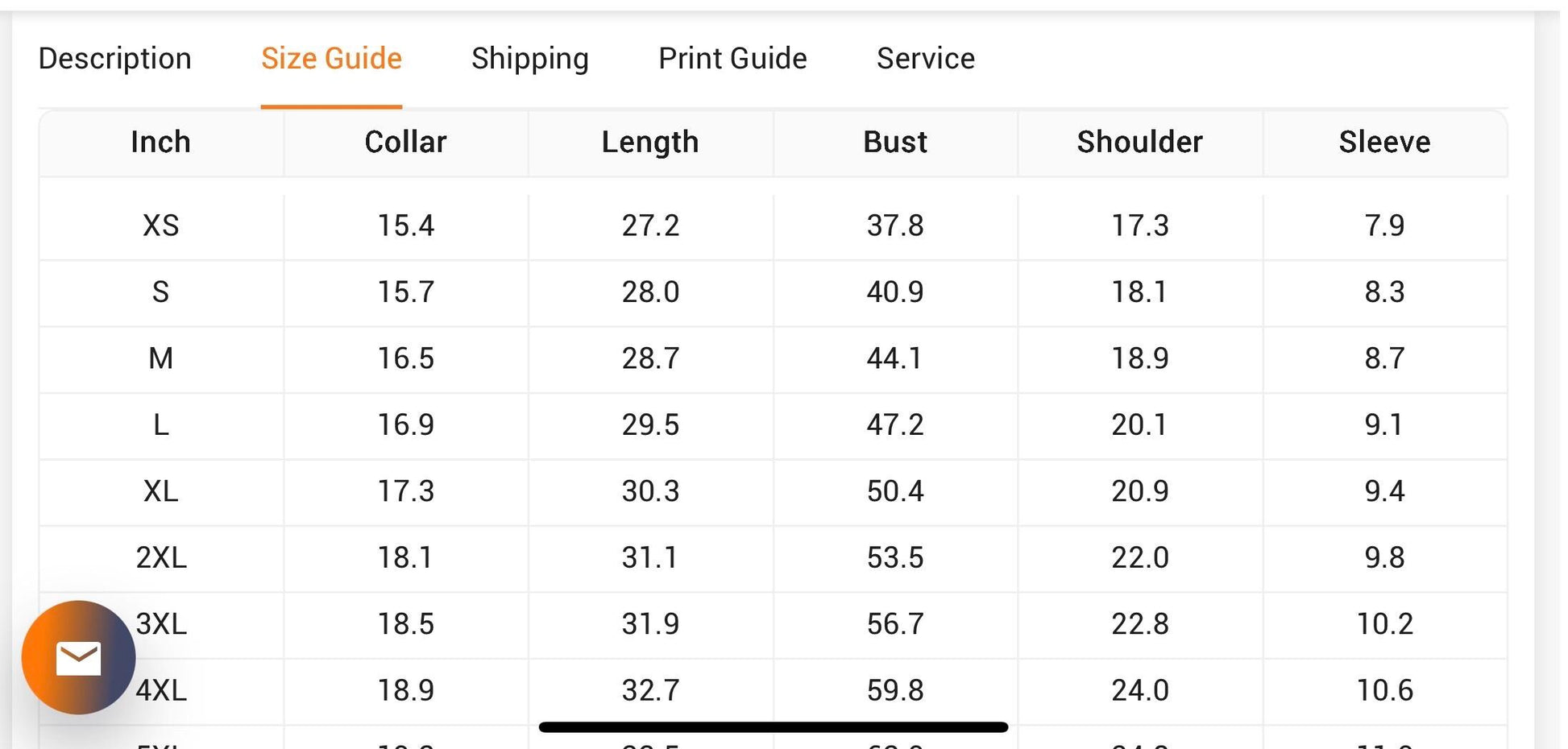
Task: Select the XS size row label
Action: pos(161,226)
